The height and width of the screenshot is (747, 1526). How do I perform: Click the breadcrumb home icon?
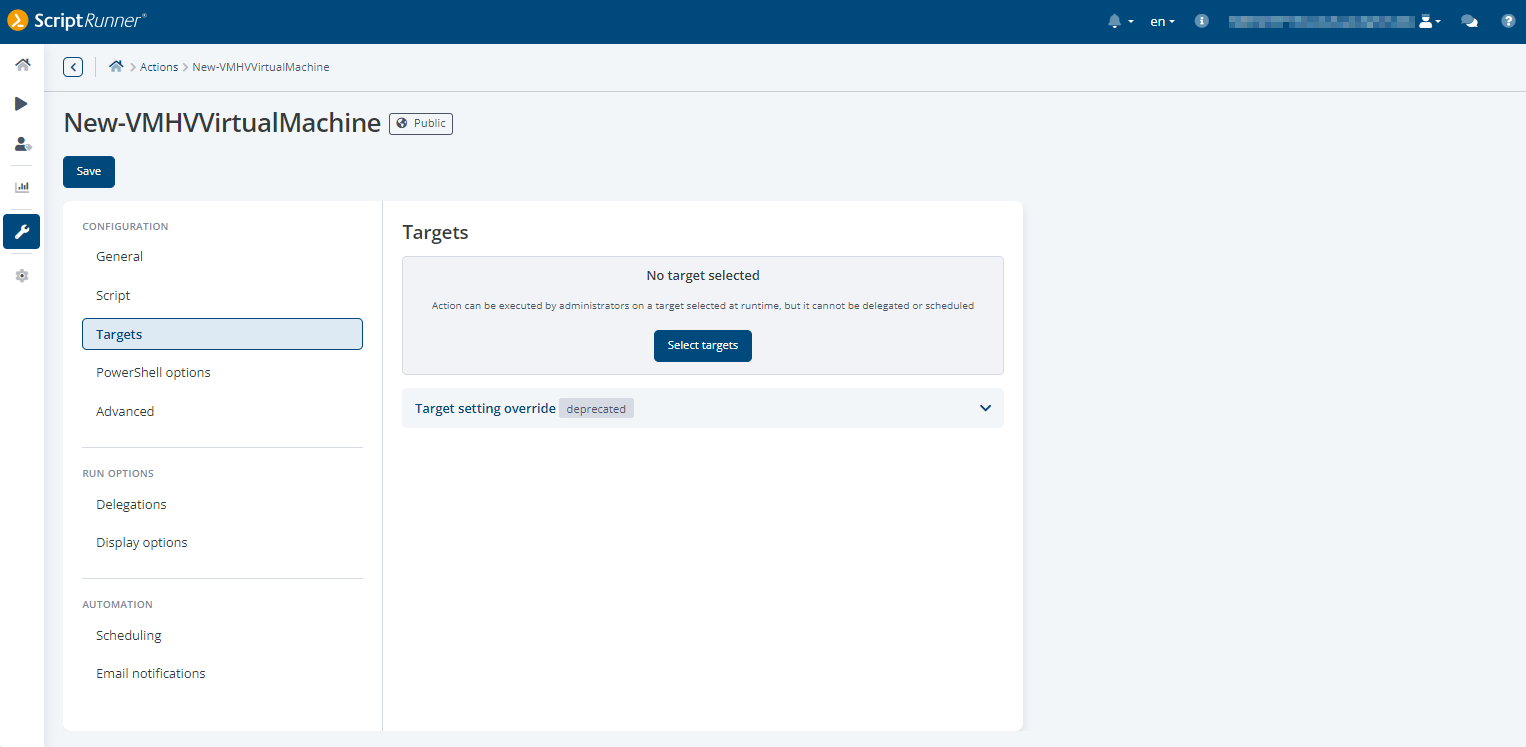click(116, 67)
